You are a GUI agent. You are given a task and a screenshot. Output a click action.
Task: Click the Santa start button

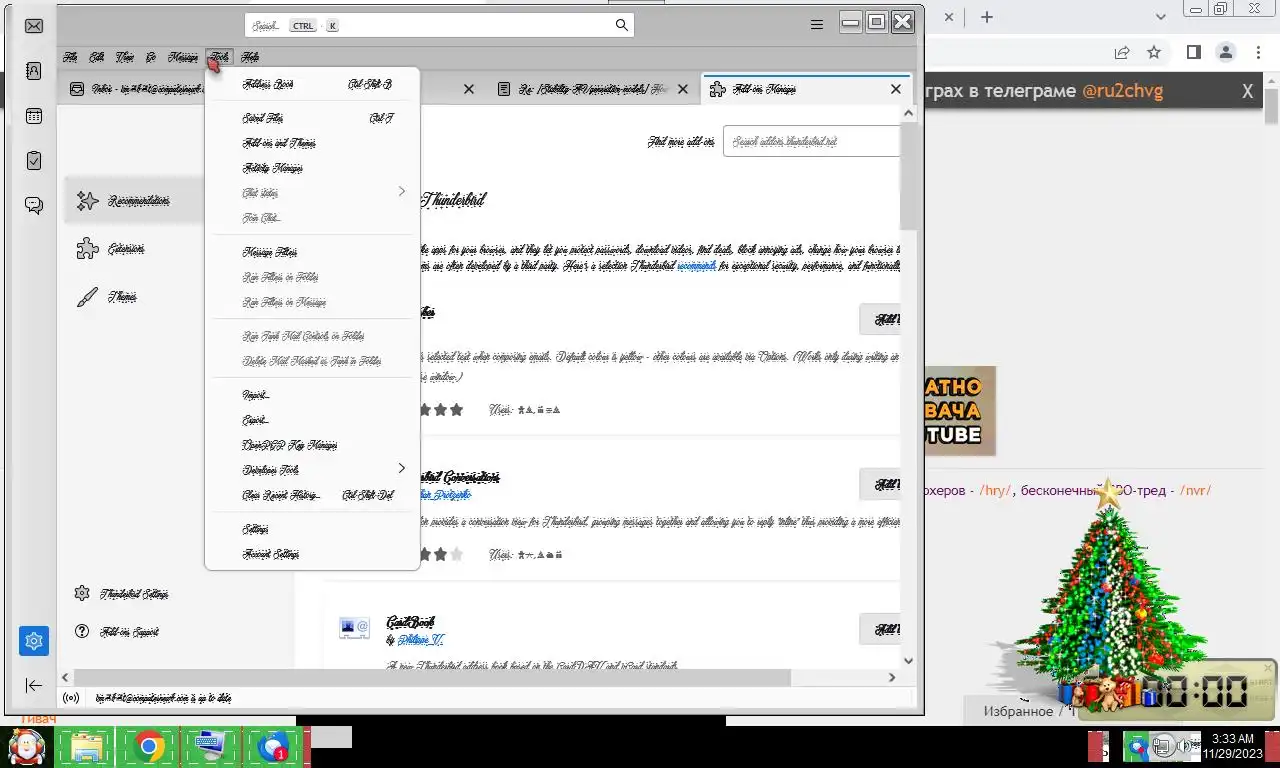(27, 747)
